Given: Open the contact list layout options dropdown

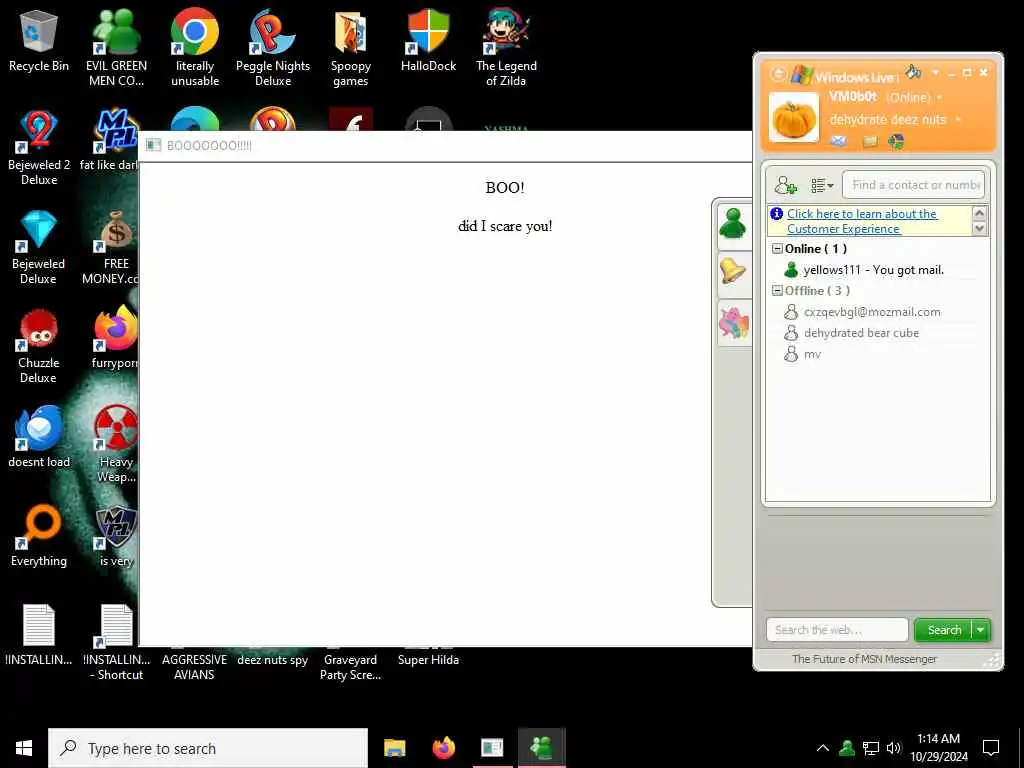Looking at the screenshot, I should (822, 185).
